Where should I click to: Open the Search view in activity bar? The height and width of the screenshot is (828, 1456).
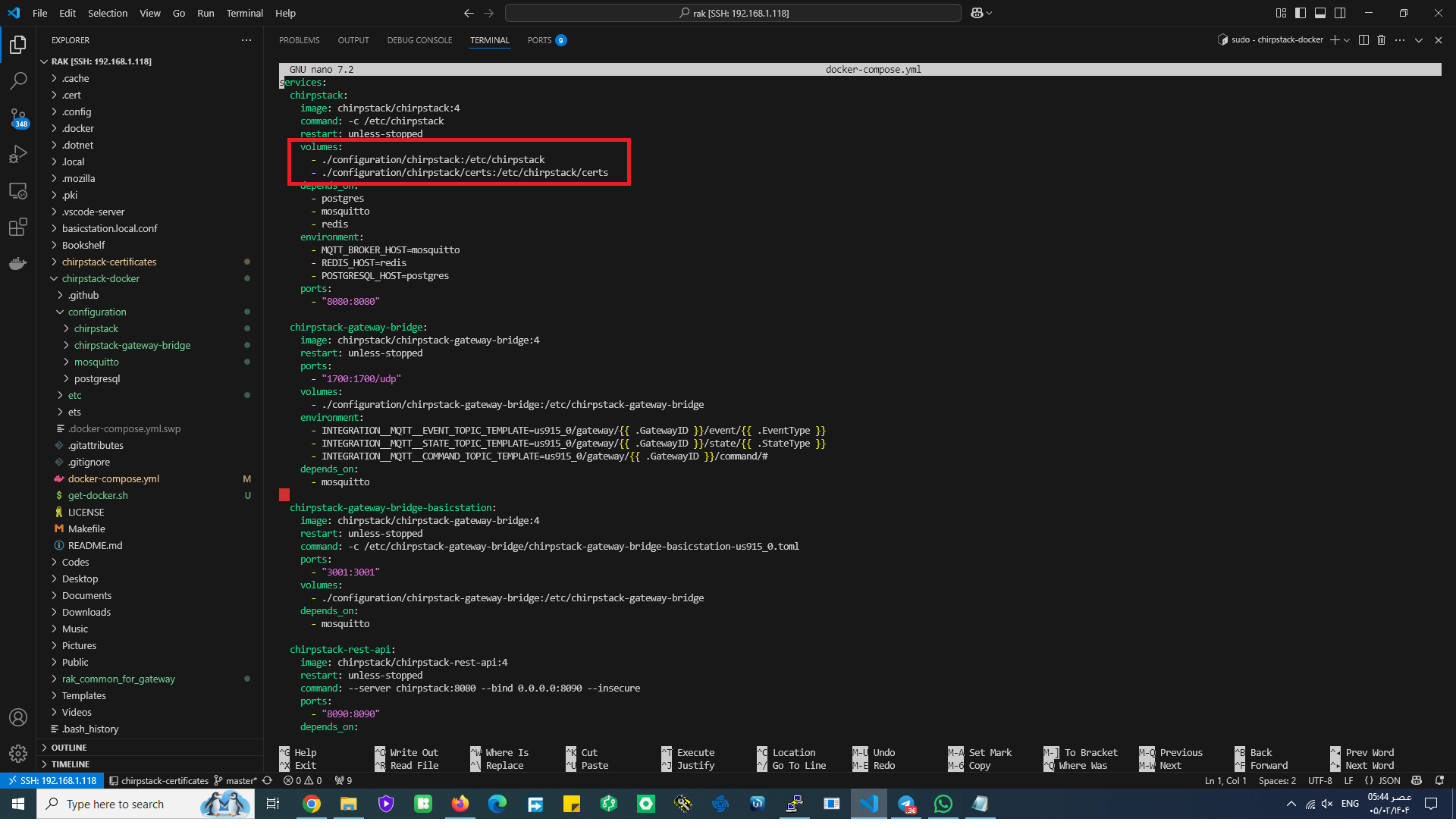point(18,81)
